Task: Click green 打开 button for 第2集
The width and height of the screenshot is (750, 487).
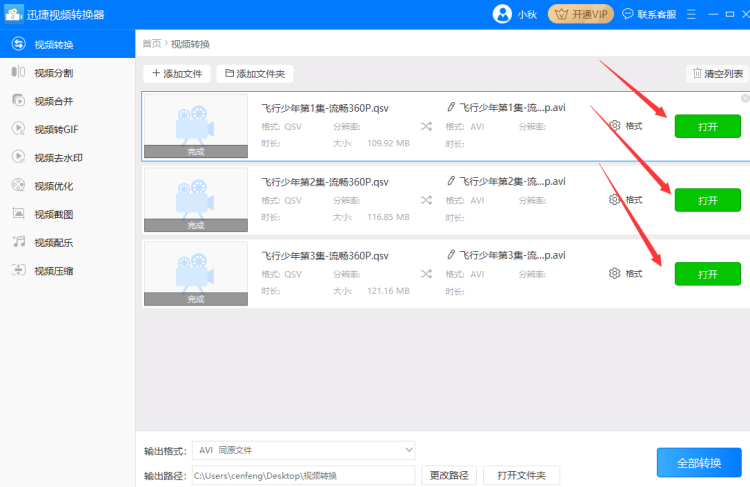Action: (708, 200)
